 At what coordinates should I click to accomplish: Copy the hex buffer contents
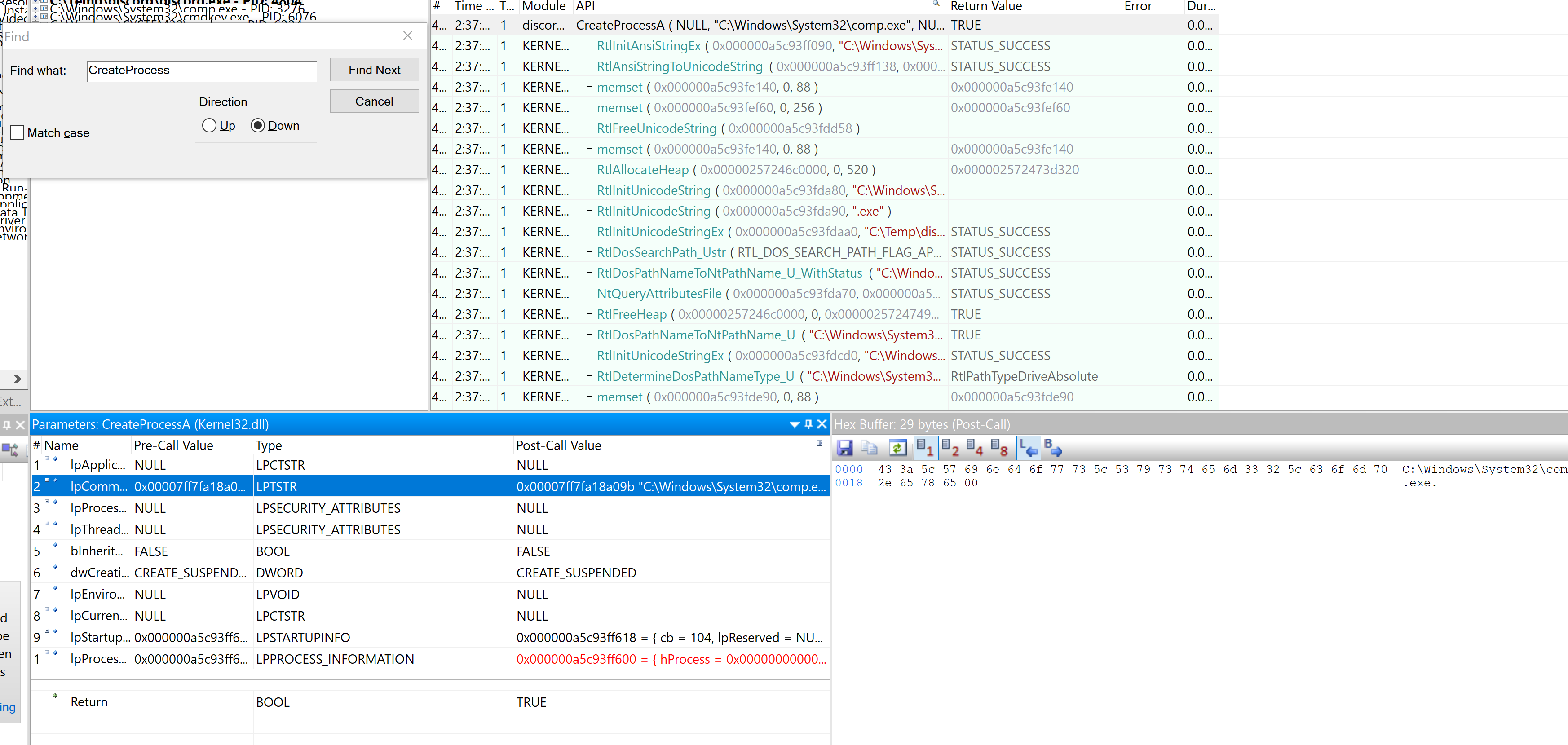[869, 449]
